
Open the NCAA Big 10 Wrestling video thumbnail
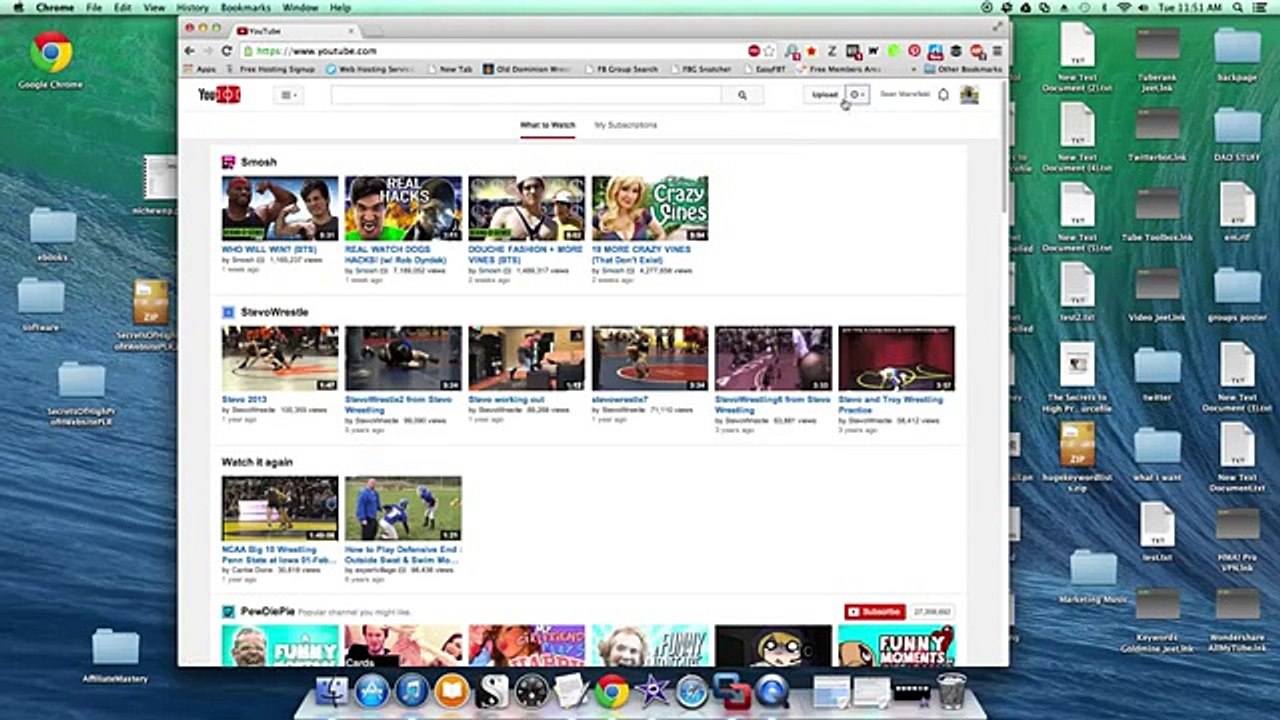pos(280,508)
